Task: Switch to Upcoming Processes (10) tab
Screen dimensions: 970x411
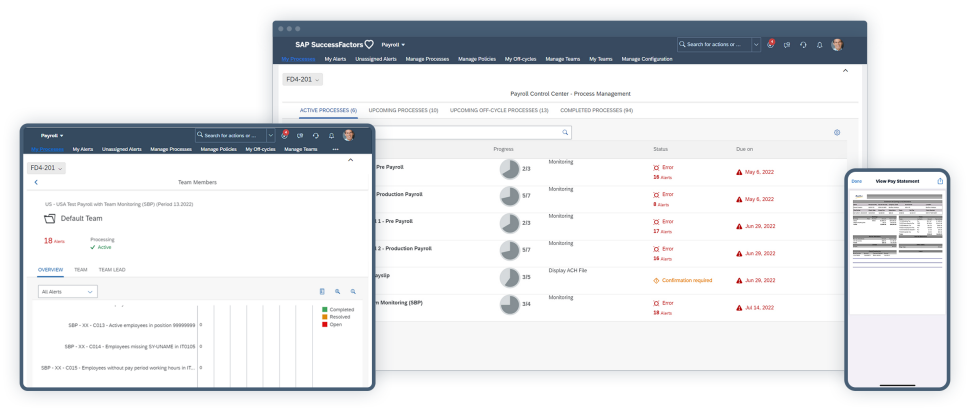Action: click(403, 110)
